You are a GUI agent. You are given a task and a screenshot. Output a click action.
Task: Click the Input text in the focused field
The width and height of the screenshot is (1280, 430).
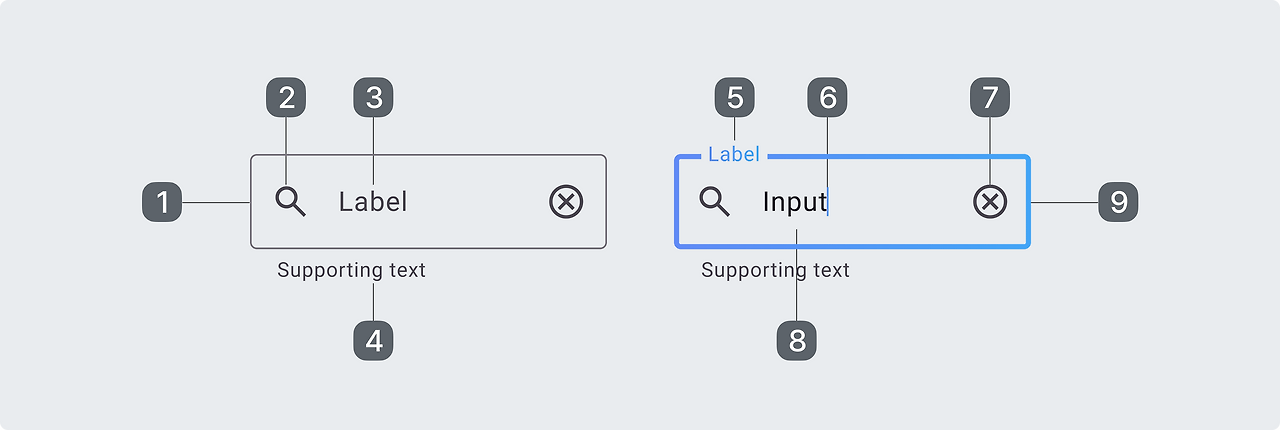[794, 202]
